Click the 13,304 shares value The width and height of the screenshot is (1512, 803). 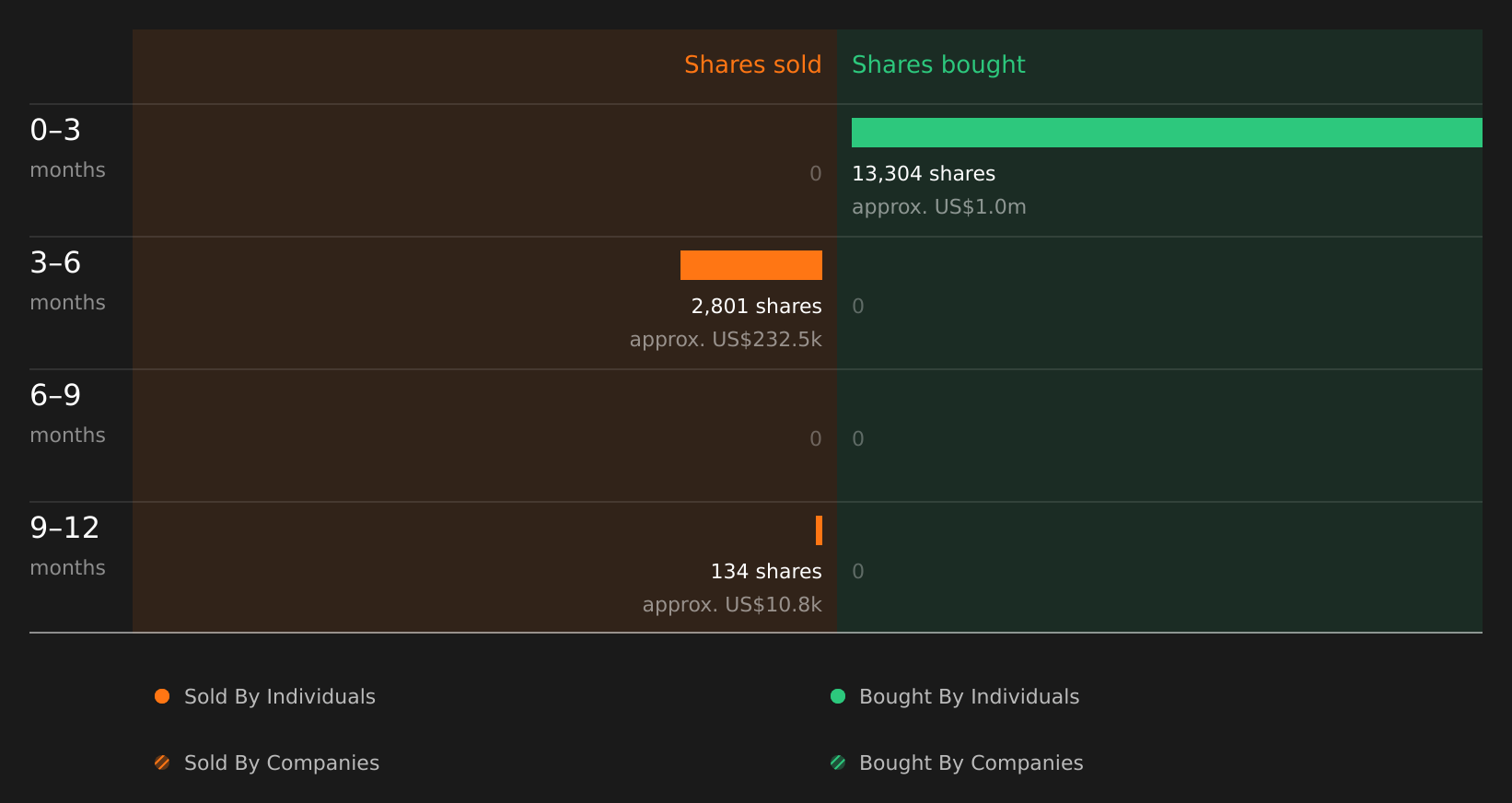coord(924,174)
